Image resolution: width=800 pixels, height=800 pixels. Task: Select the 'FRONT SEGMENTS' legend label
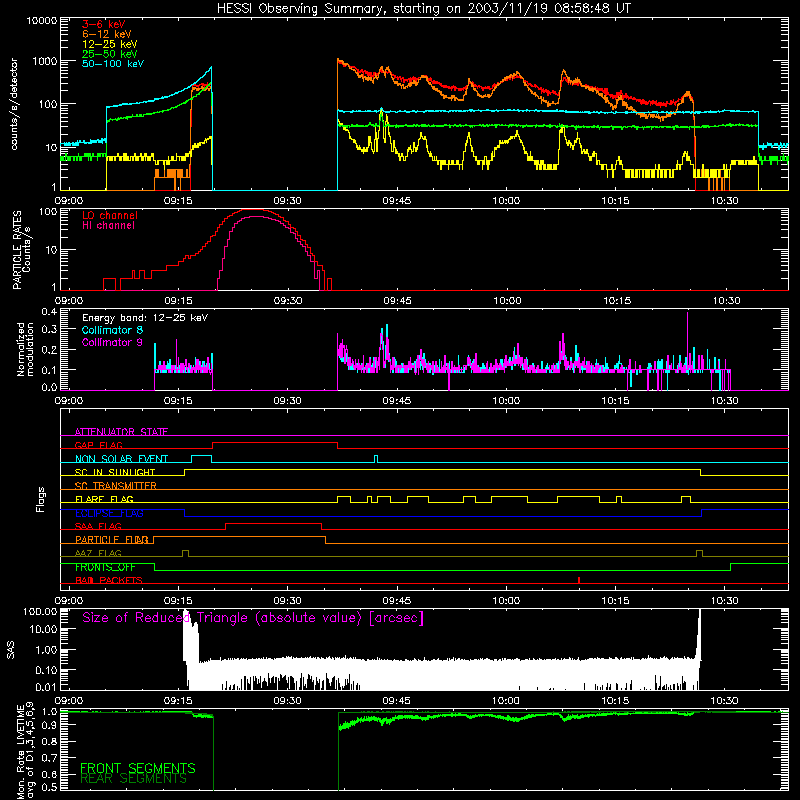point(138,768)
